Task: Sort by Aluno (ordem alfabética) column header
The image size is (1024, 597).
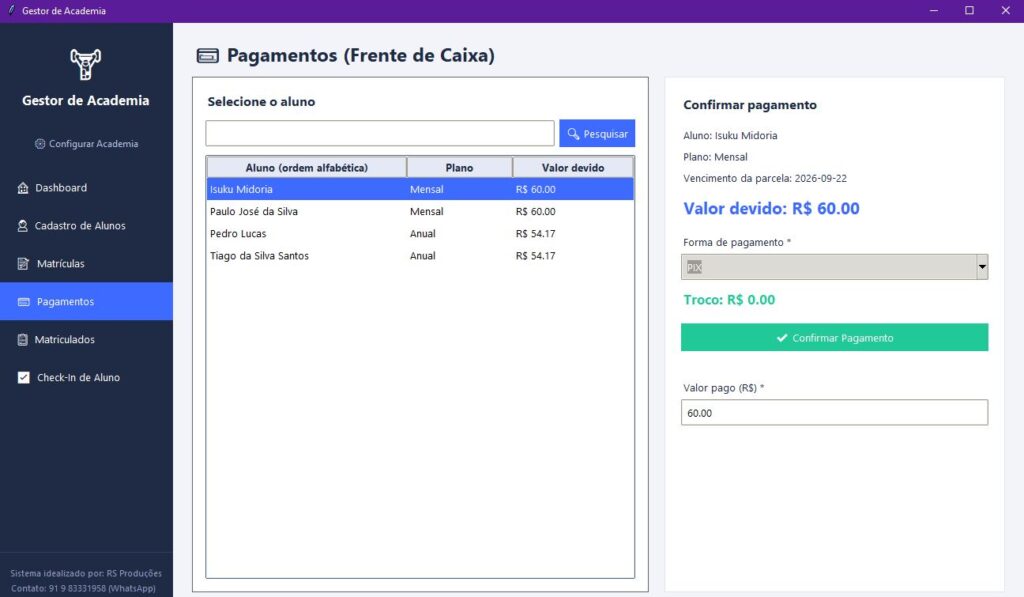Action: tap(306, 168)
